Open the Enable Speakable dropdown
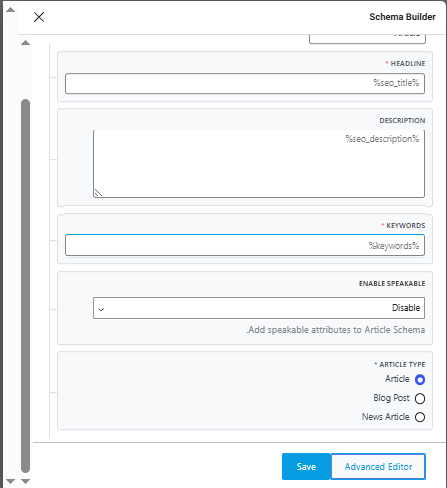Image resolution: width=447 pixels, height=488 pixels. click(x=259, y=308)
